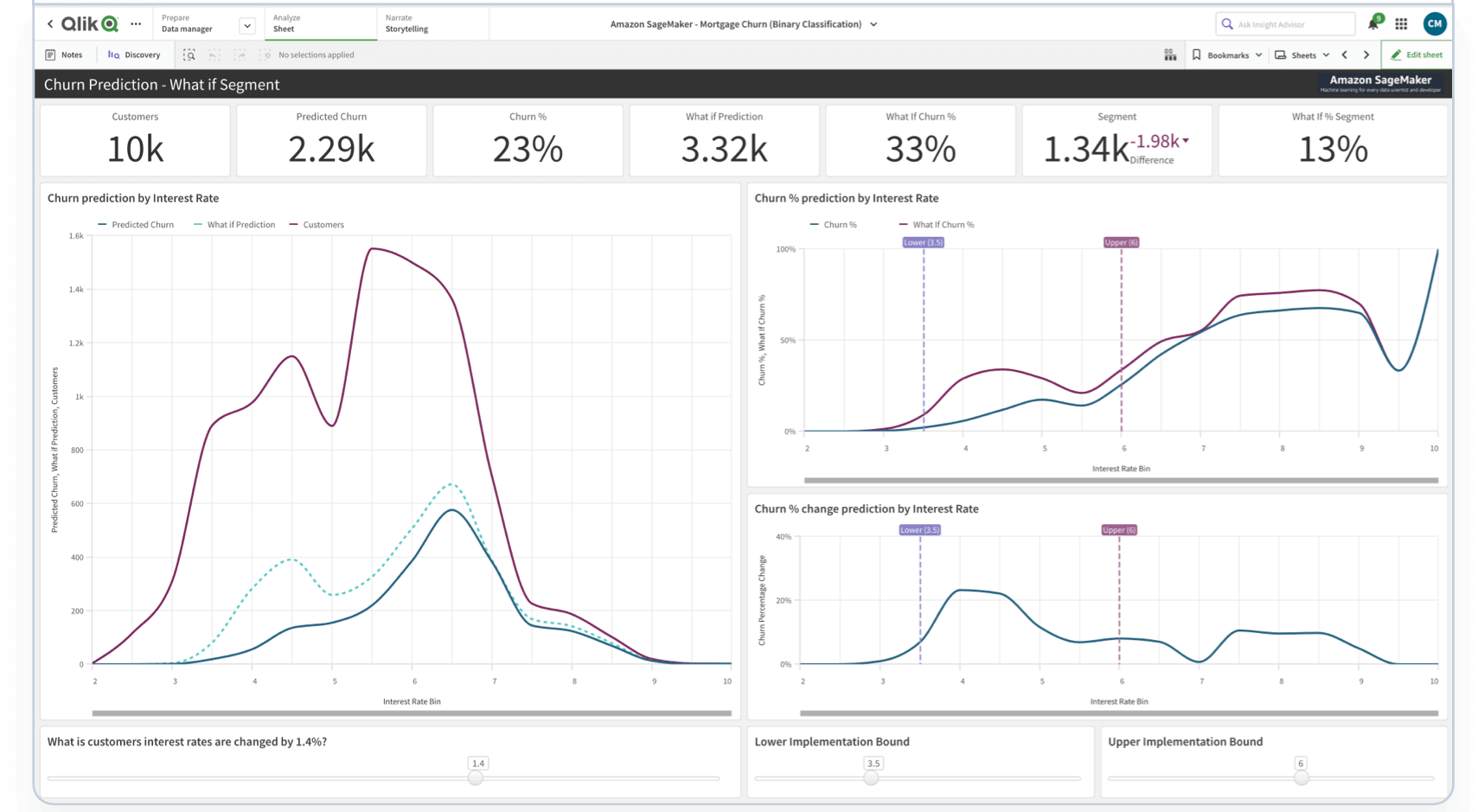Image resolution: width=1478 pixels, height=812 pixels.
Task: Click the clear all selections icon
Action: [x=265, y=54]
